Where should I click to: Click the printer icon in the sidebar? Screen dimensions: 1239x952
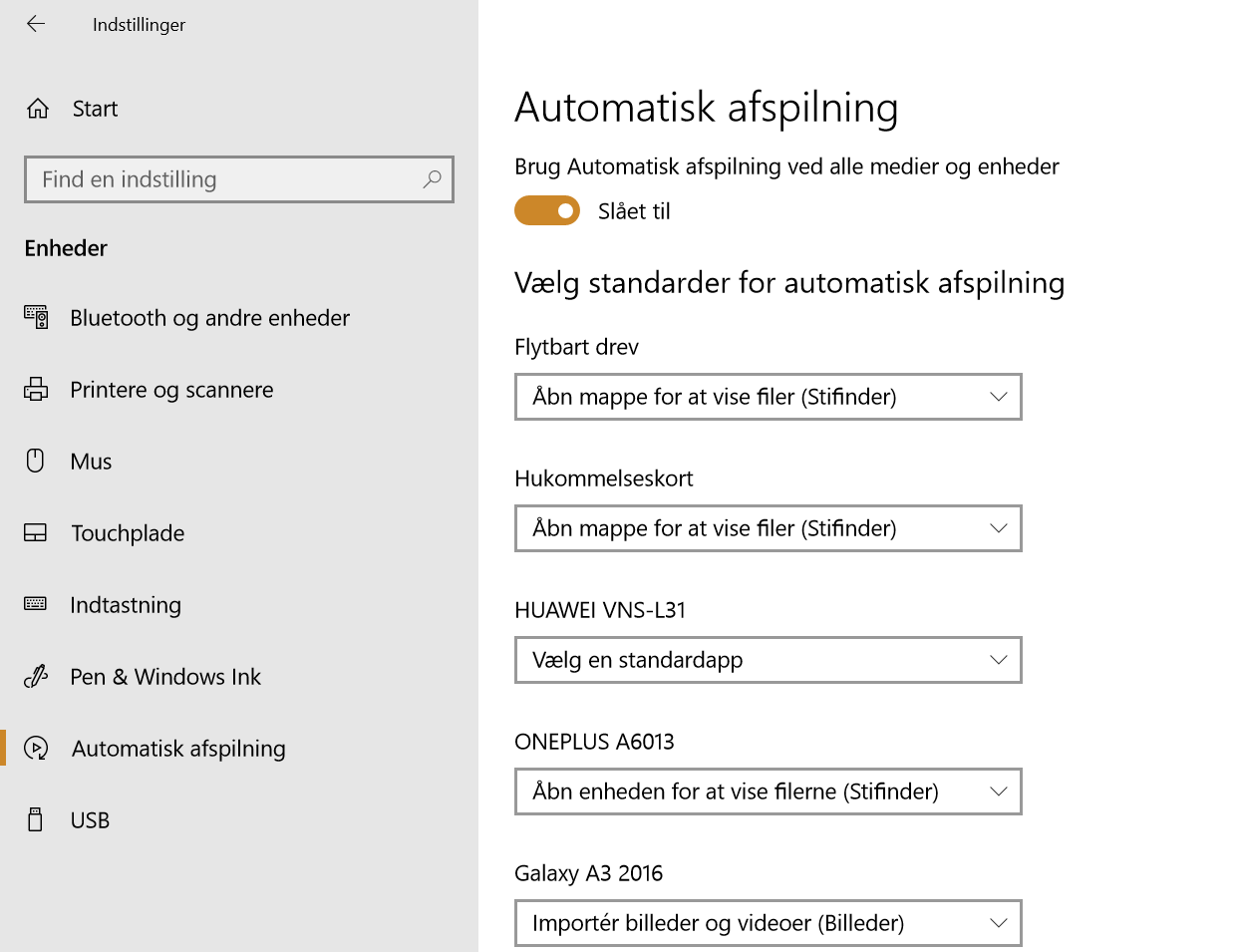(x=36, y=390)
